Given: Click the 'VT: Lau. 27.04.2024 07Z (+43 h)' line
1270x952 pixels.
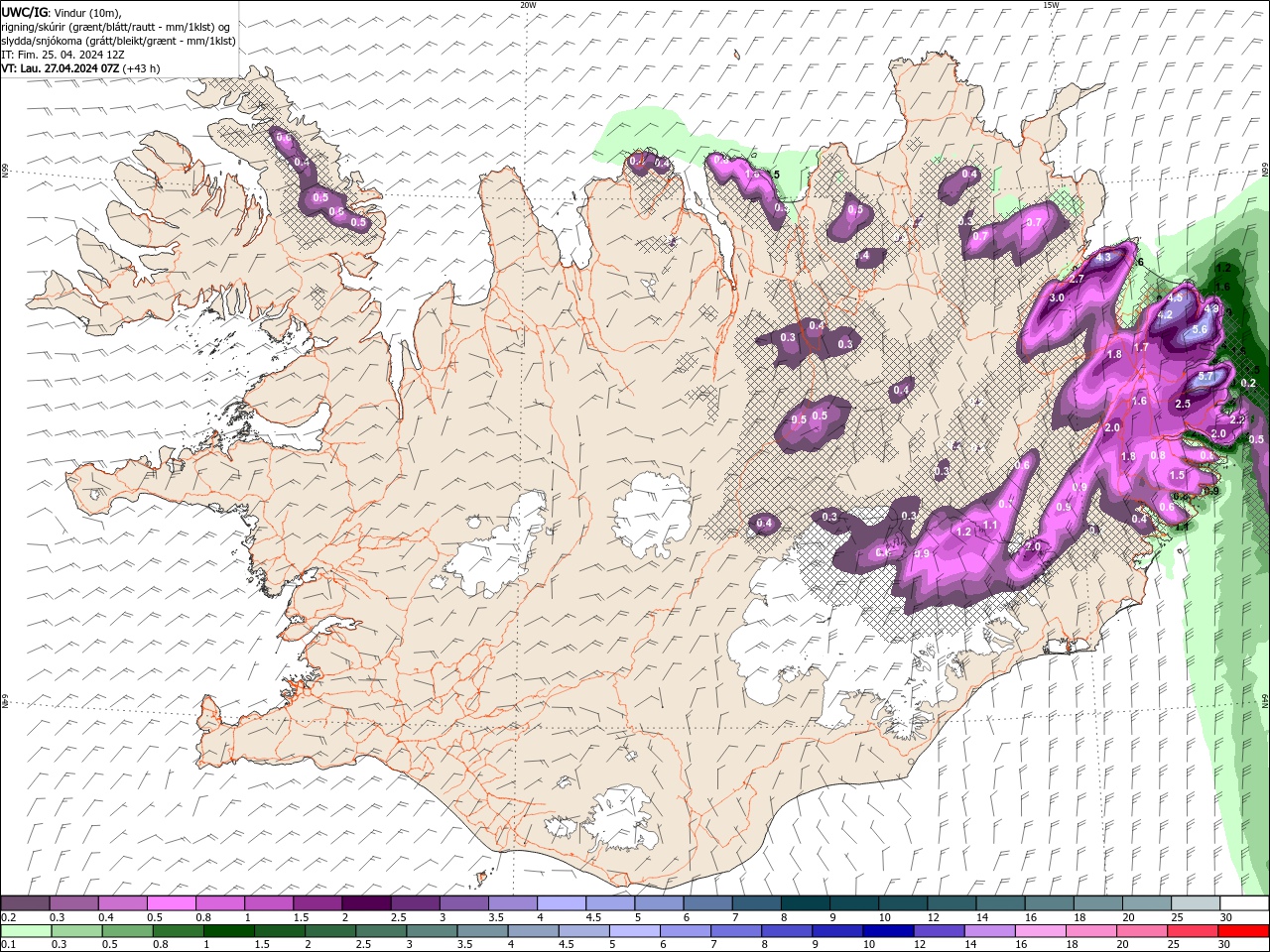Looking at the screenshot, I should coord(81,68).
